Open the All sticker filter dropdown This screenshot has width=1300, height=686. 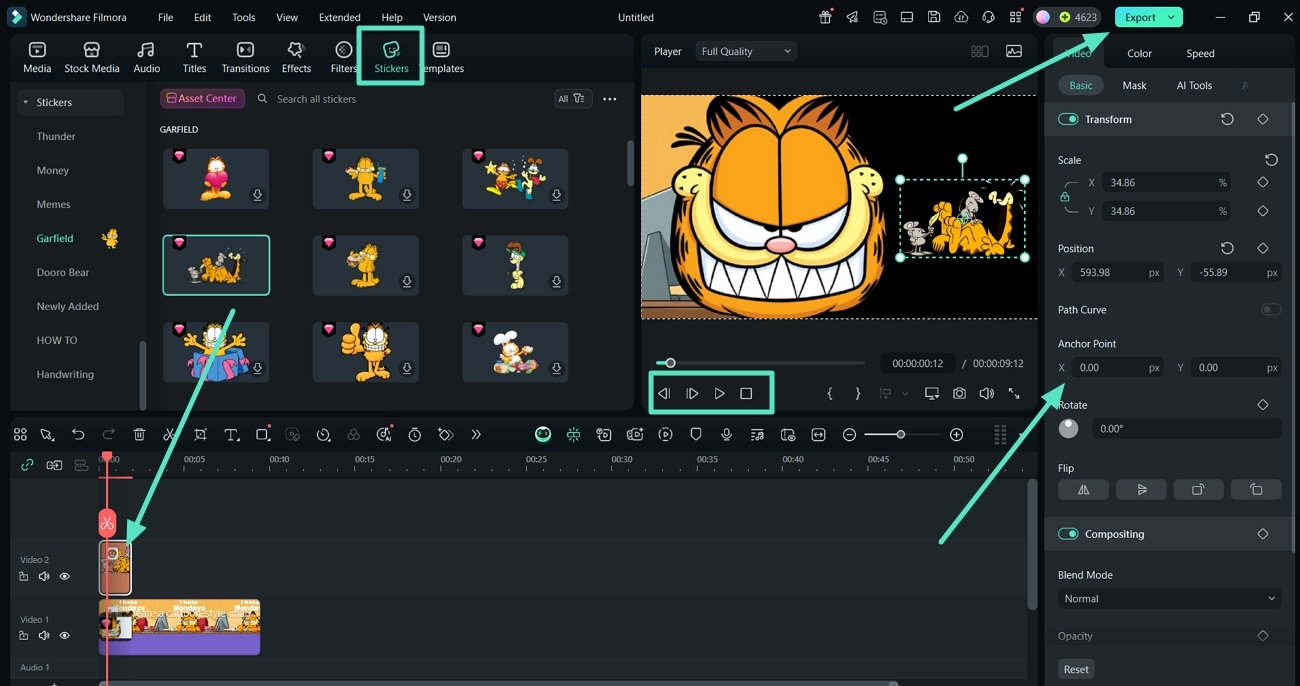573,99
